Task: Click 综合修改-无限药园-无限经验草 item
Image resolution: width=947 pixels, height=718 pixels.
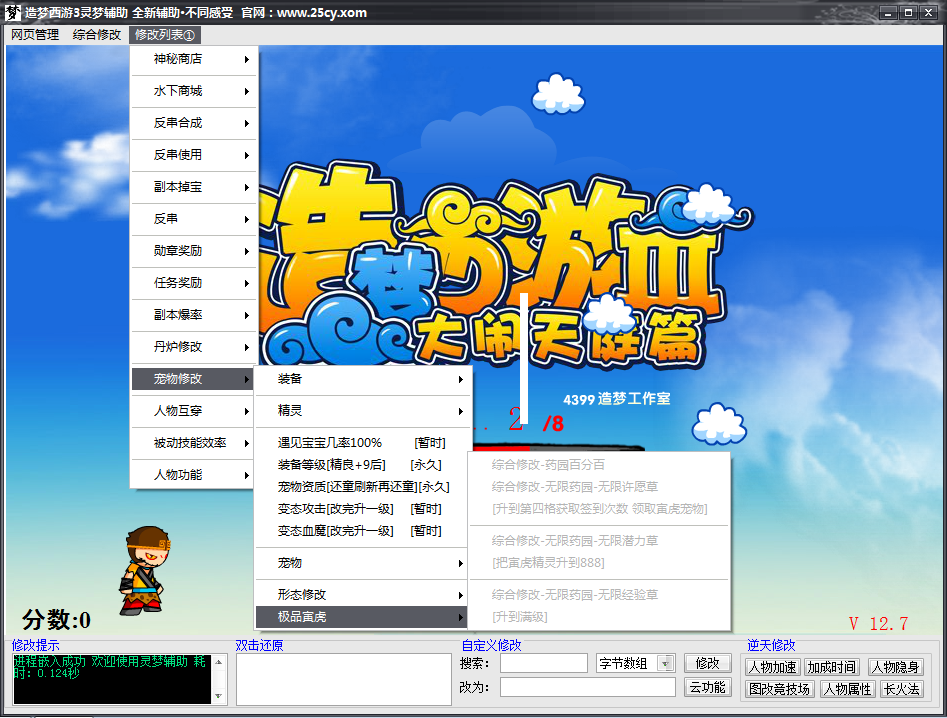Action: coord(599,595)
